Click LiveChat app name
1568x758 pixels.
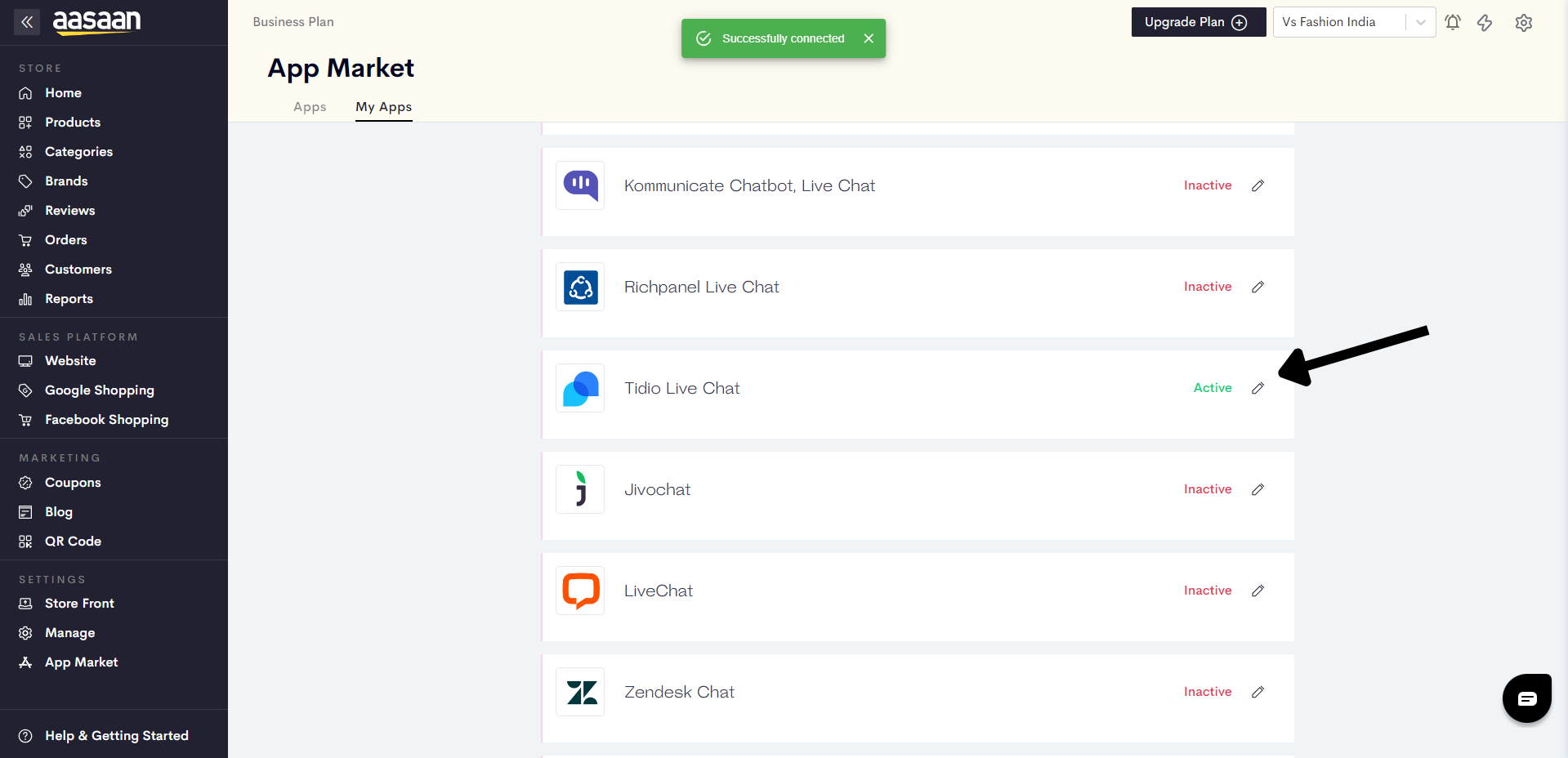(x=658, y=591)
